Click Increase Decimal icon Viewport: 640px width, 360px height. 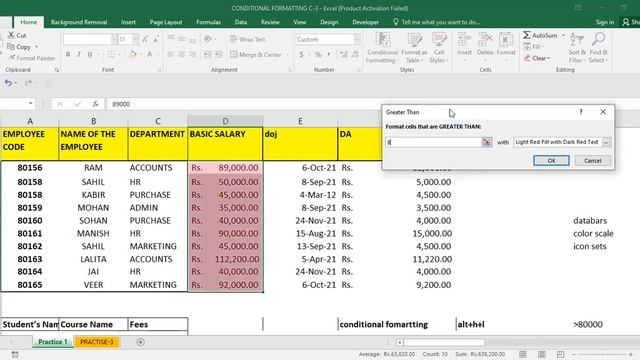tap(344, 54)
